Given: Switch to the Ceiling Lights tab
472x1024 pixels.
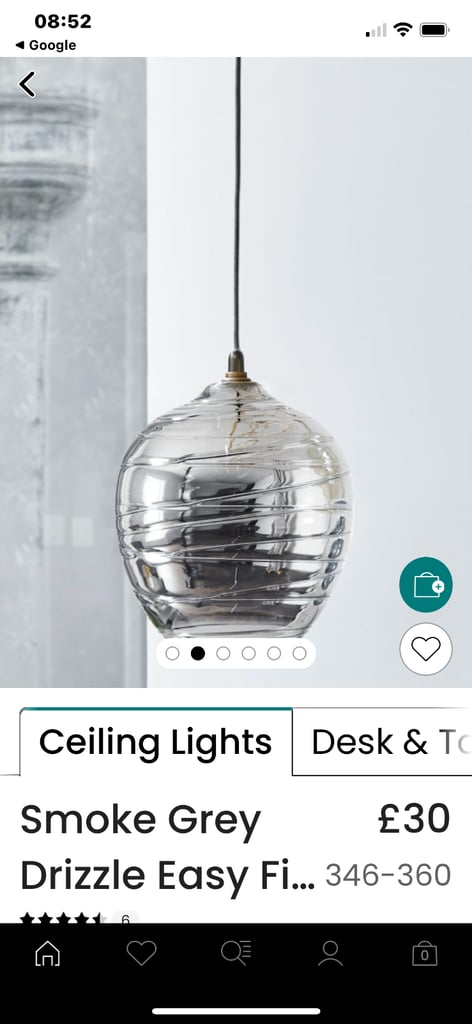Looking at the screenshot, I should [x=155, y=742].
